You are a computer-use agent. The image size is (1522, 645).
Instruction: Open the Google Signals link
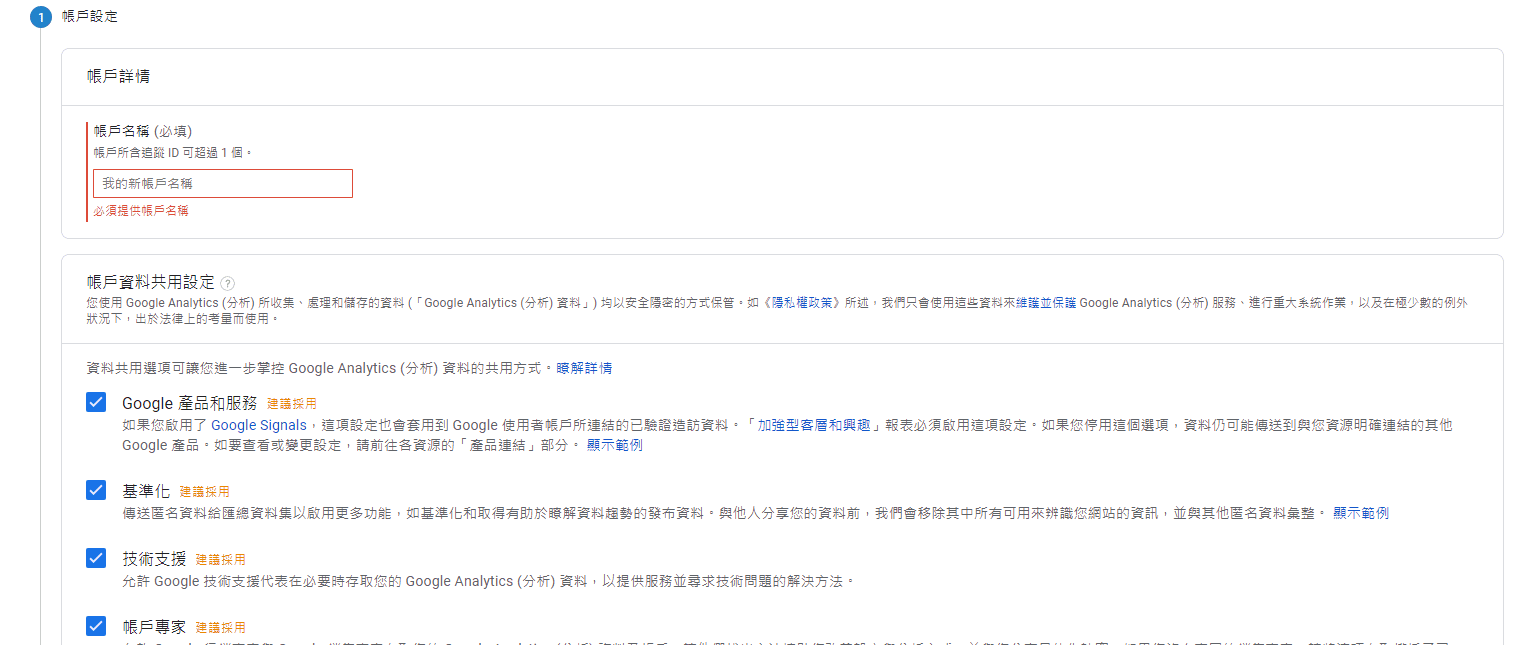259,425
